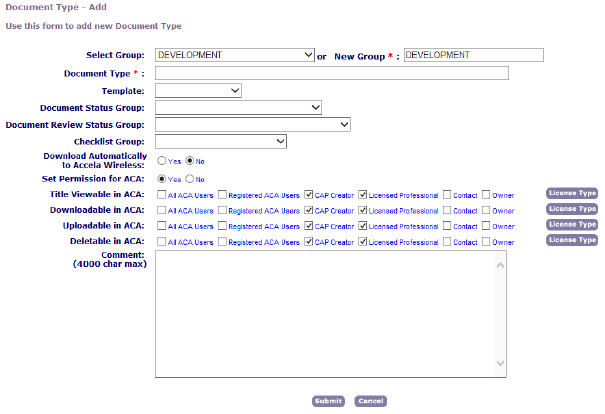Click the Document Type input field
Screen dimensions: 605x414
tap(332, 73)
